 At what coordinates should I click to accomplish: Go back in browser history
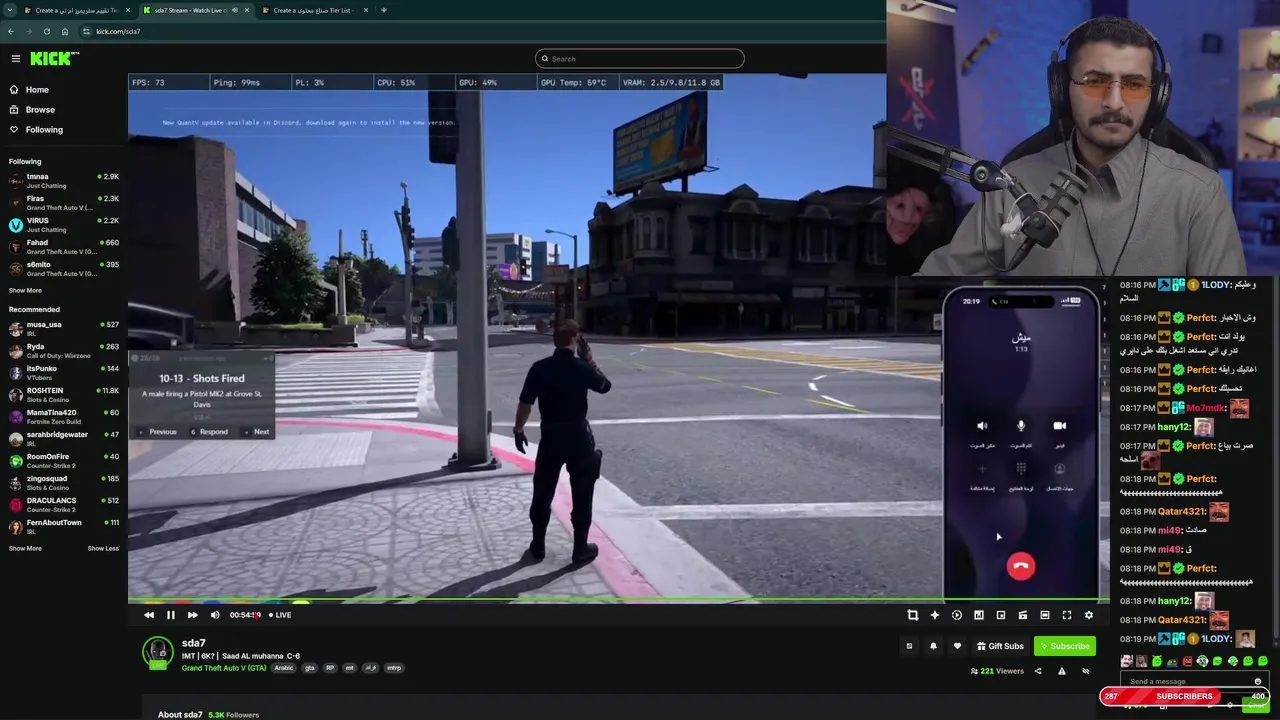[x=11, y=31]
